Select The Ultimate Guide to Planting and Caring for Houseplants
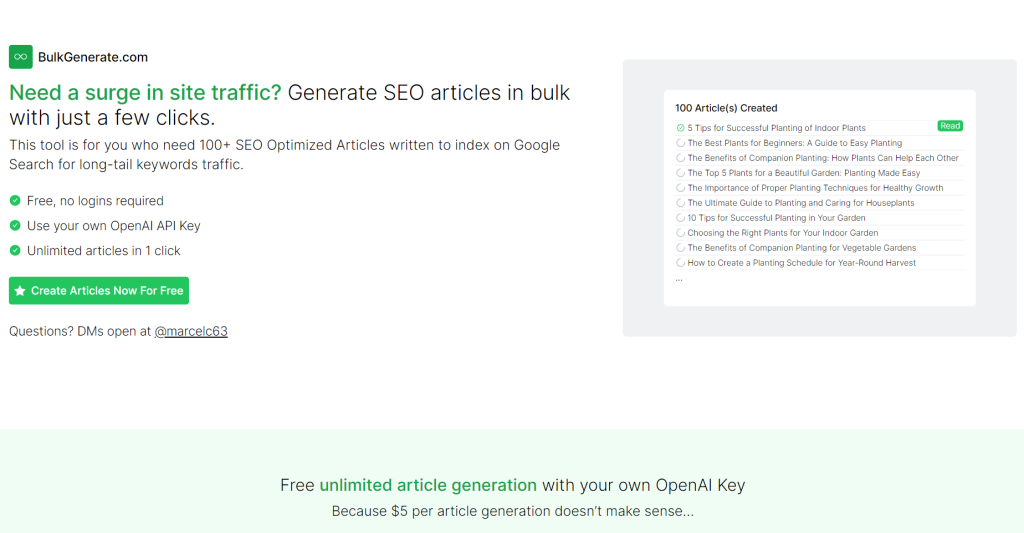Image resolution: width=1024 pixels, height=533 pixels. click(801, 203)
